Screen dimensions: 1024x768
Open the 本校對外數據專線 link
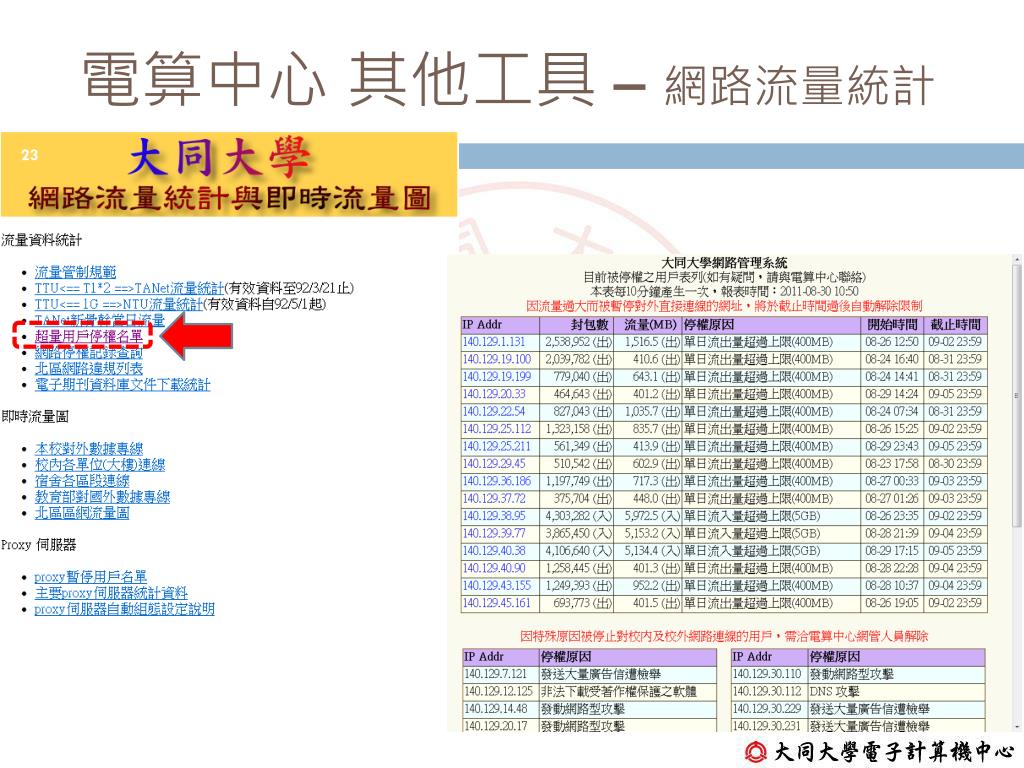pos(88,448)
